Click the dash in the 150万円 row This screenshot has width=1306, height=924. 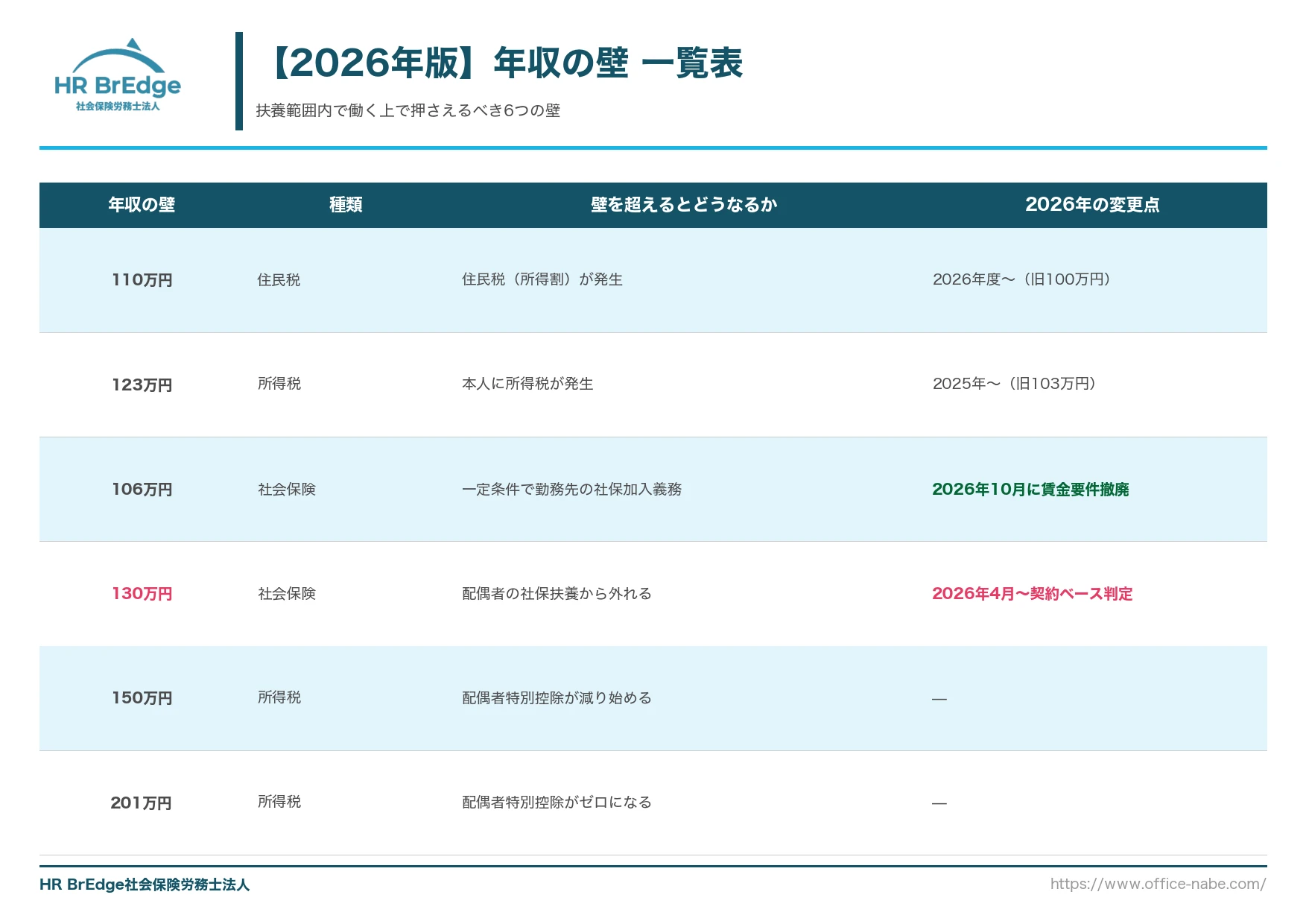[x=939, y=699]
